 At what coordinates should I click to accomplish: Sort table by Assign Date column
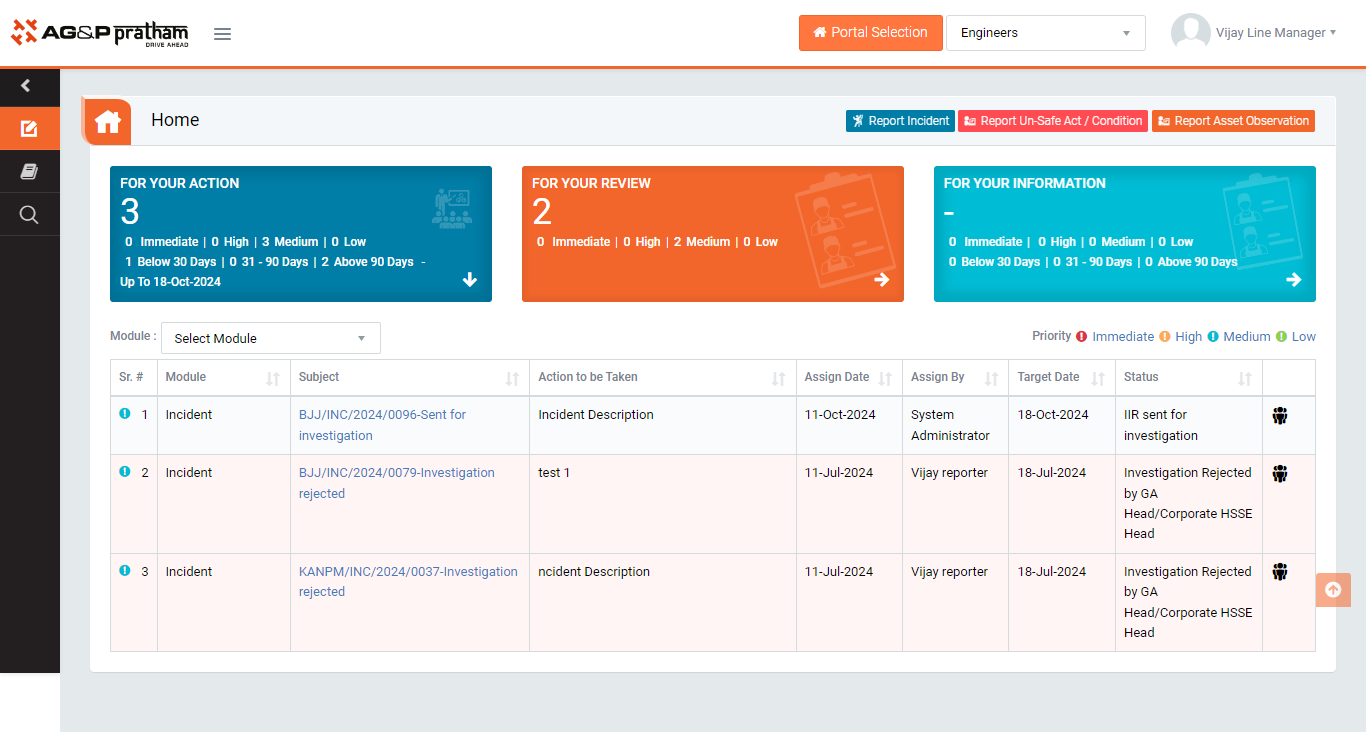884,379
